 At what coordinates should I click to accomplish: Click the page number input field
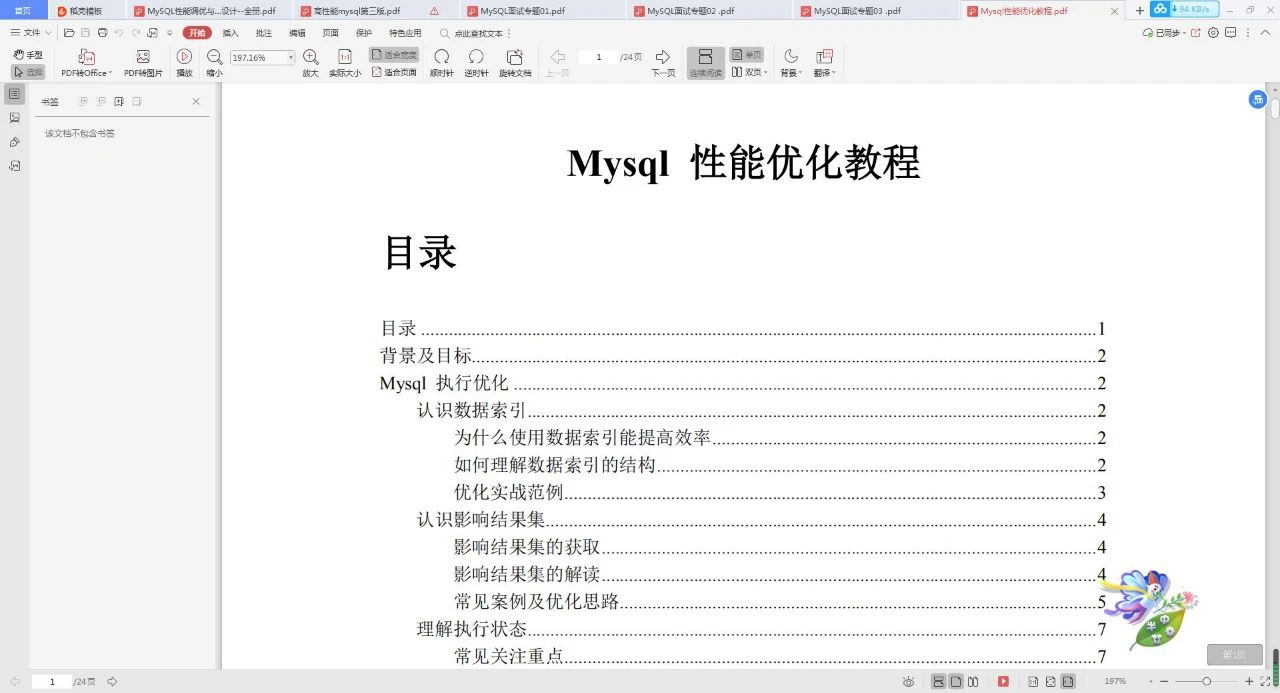[598, 57]
